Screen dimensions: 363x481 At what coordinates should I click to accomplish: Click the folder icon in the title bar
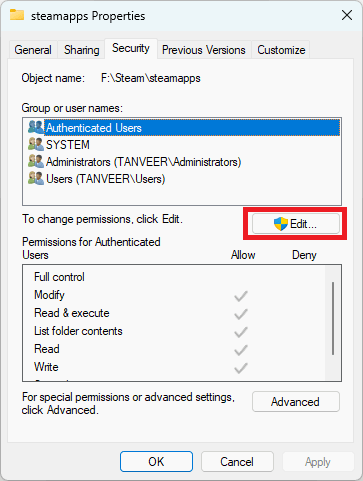(17, 15)
